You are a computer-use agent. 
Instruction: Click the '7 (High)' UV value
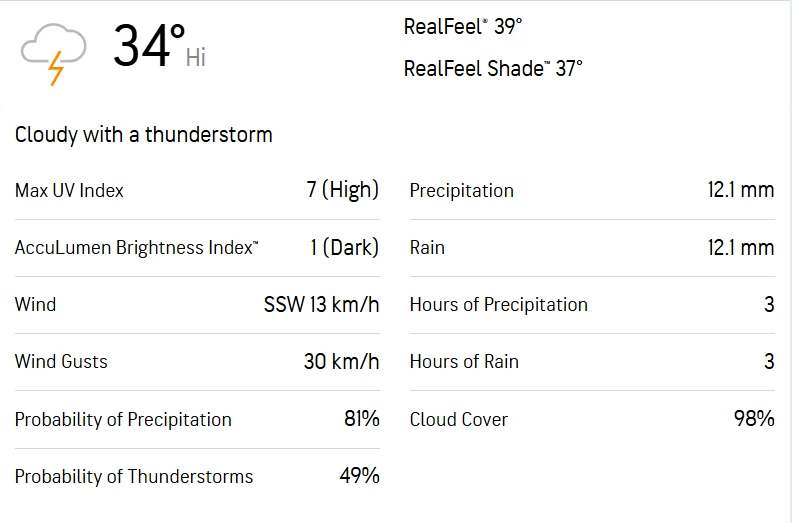coord(342,190)
